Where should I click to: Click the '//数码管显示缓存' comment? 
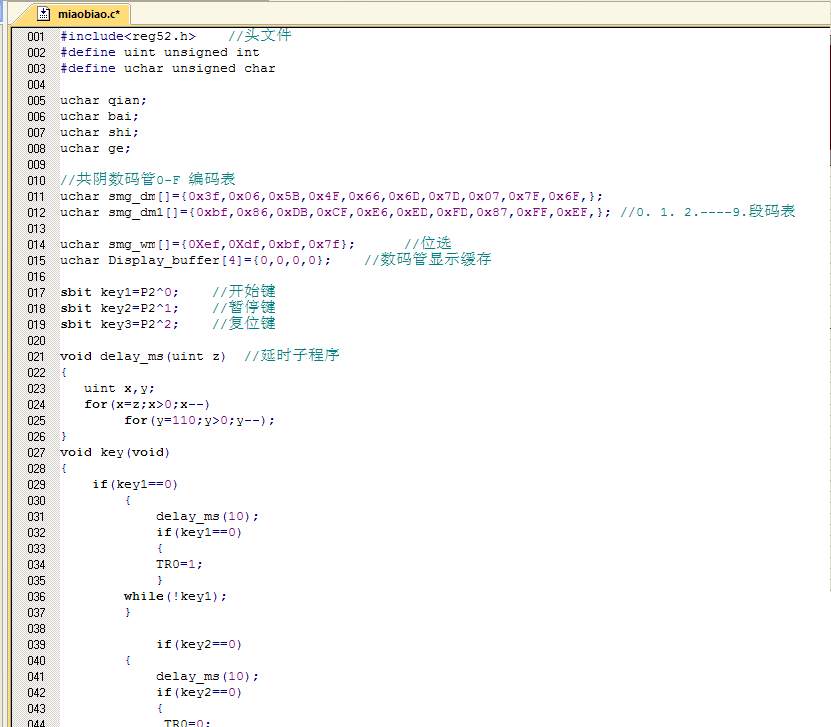click(x=428, y=259)
